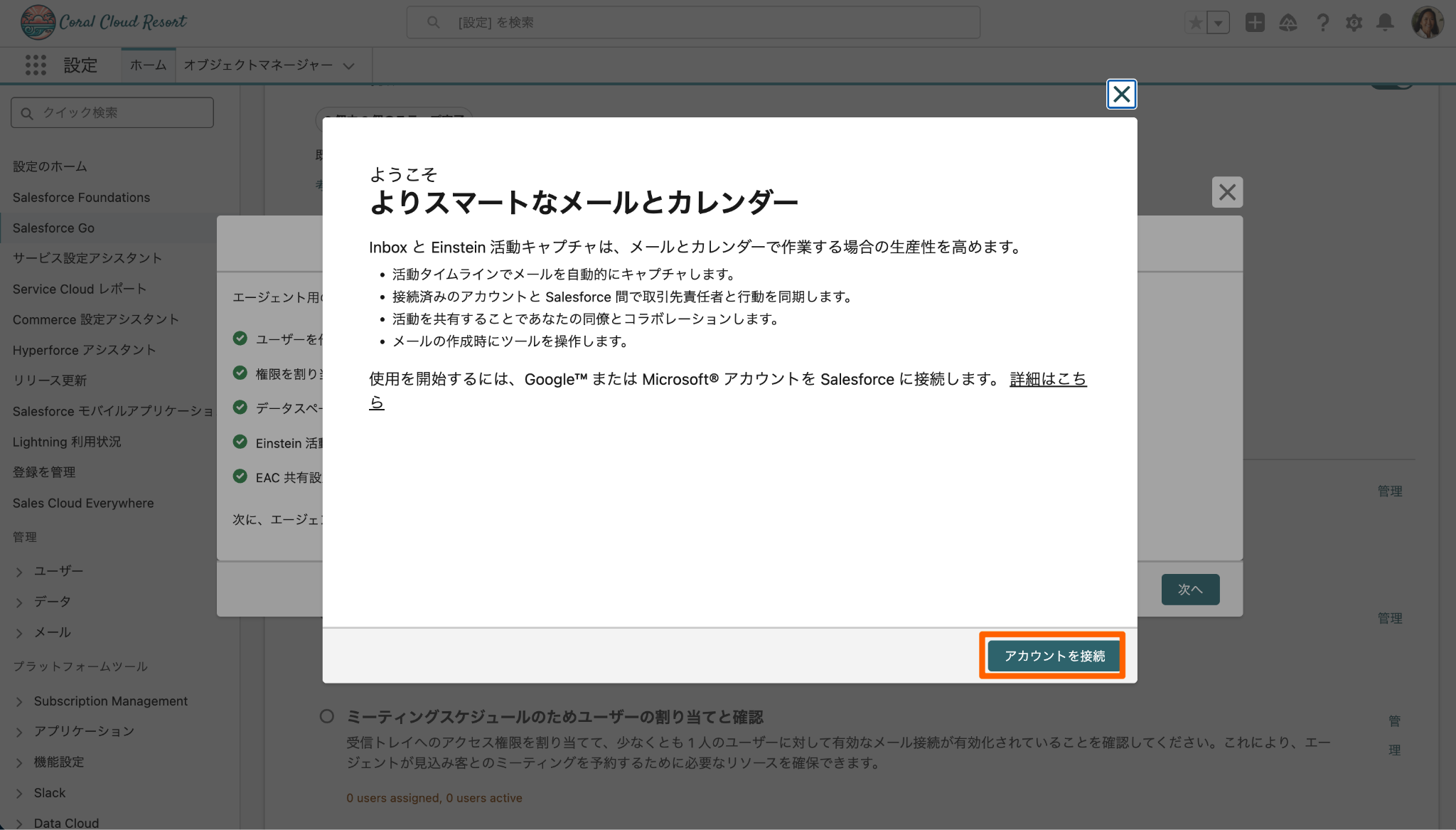The image size is (1456, 830).
Task: Open the favorites list dropdown arrow
Action: tap(1219, 23)
